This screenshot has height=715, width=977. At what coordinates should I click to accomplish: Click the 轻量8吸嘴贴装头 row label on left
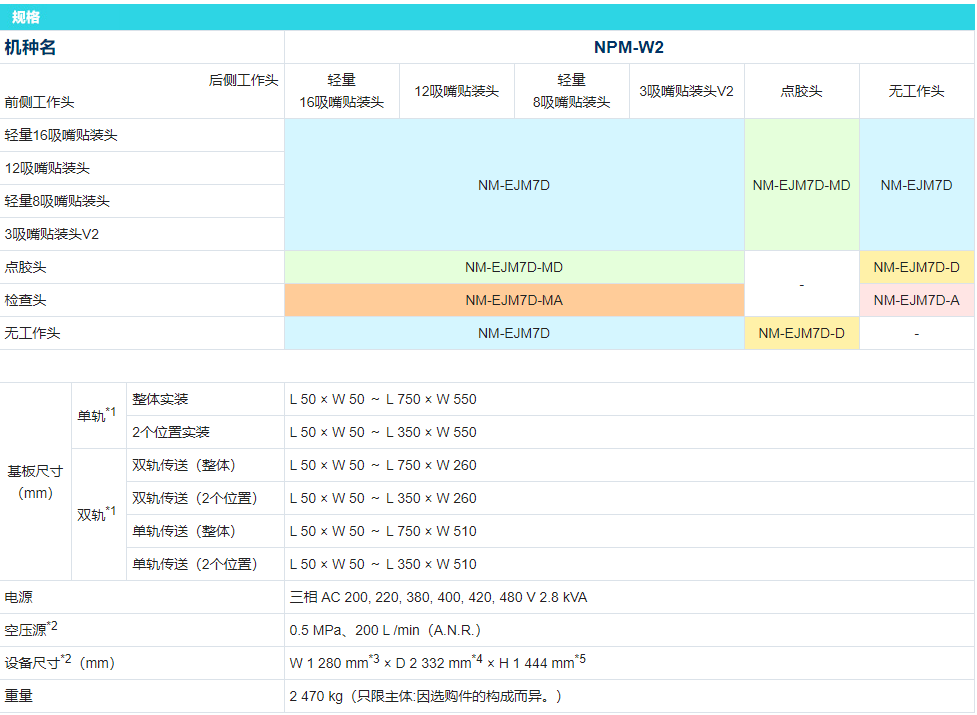[x=57, y=201]
